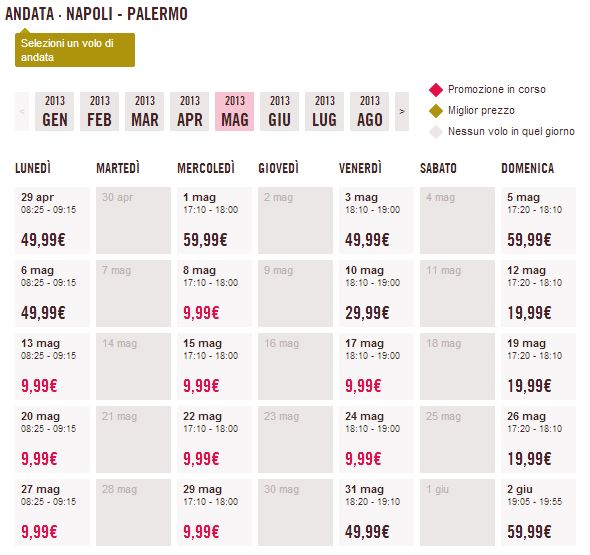The height and width of the screenshot is (555, 590).
Task: Go to previous months with left arrow
Action: point(22,111)
